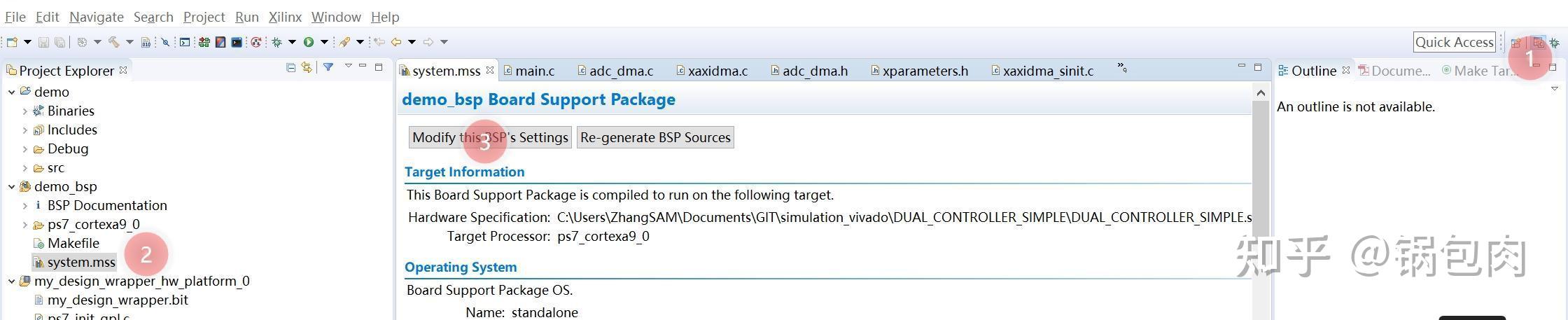Open the Run button dropdown arrow
Image resolution: width=1568 pixels, height=320 pixels.
click(x=324, y=42)
